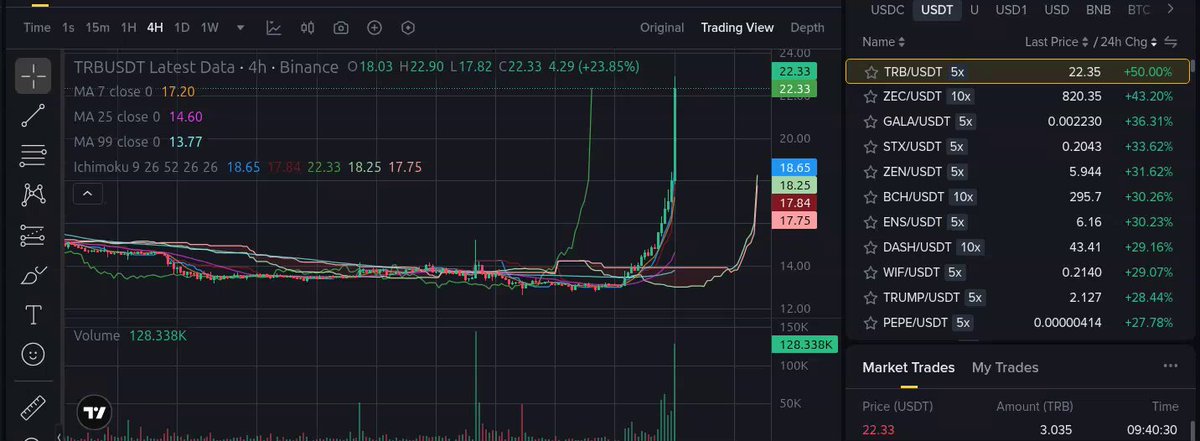
Task: Favorite TRB/USDT with its star
Action: tap(870, 72)
